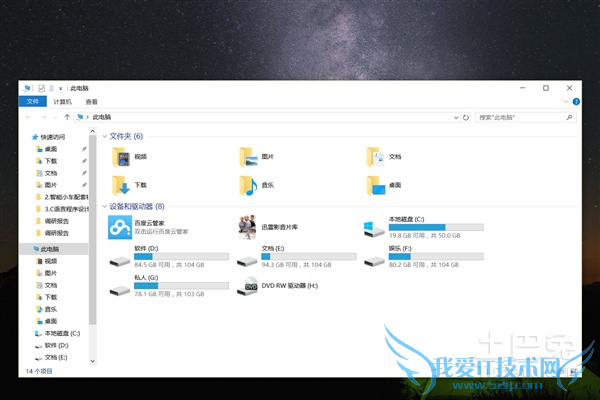Viewport: 600px width, 400px height.
Task: Select 快速访问 in the navigation pane
Action: tap(52, 137)
